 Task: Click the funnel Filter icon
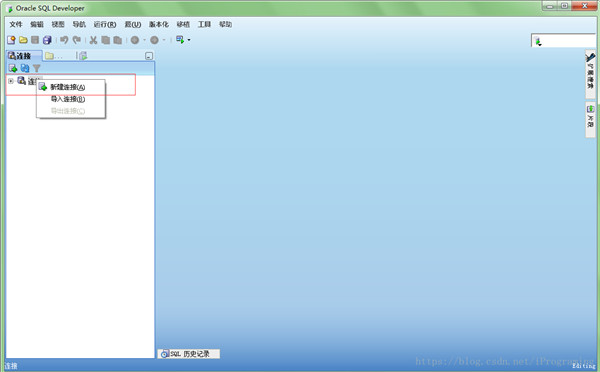point(36,69)
